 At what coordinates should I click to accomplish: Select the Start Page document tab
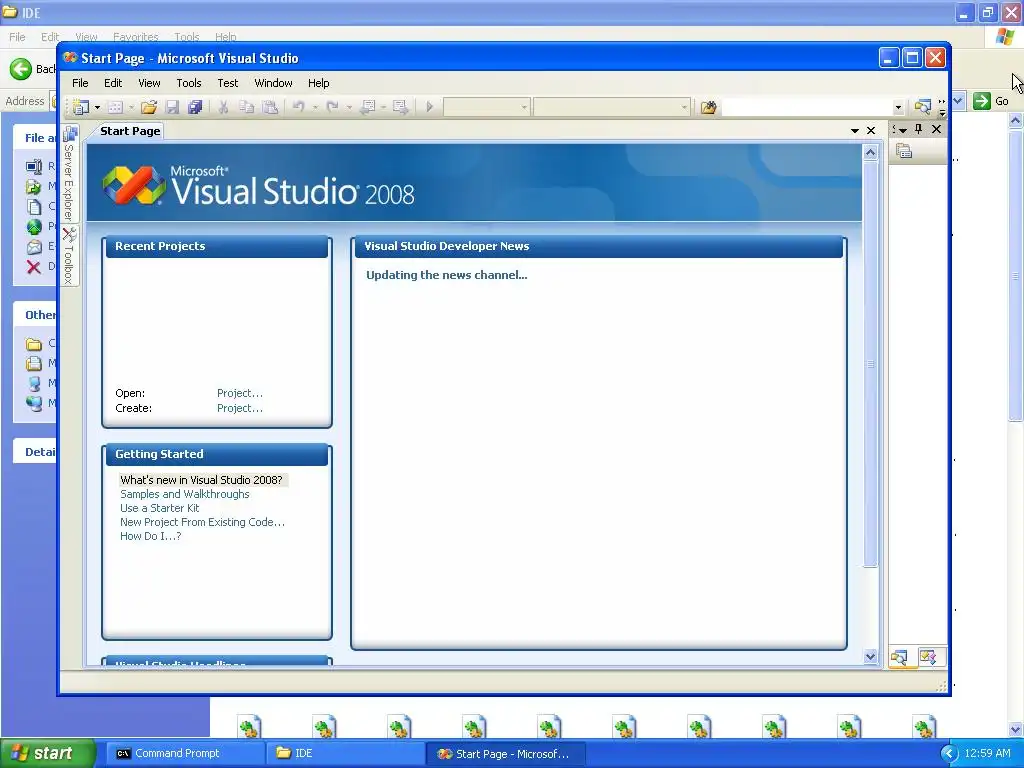point(130,131)
